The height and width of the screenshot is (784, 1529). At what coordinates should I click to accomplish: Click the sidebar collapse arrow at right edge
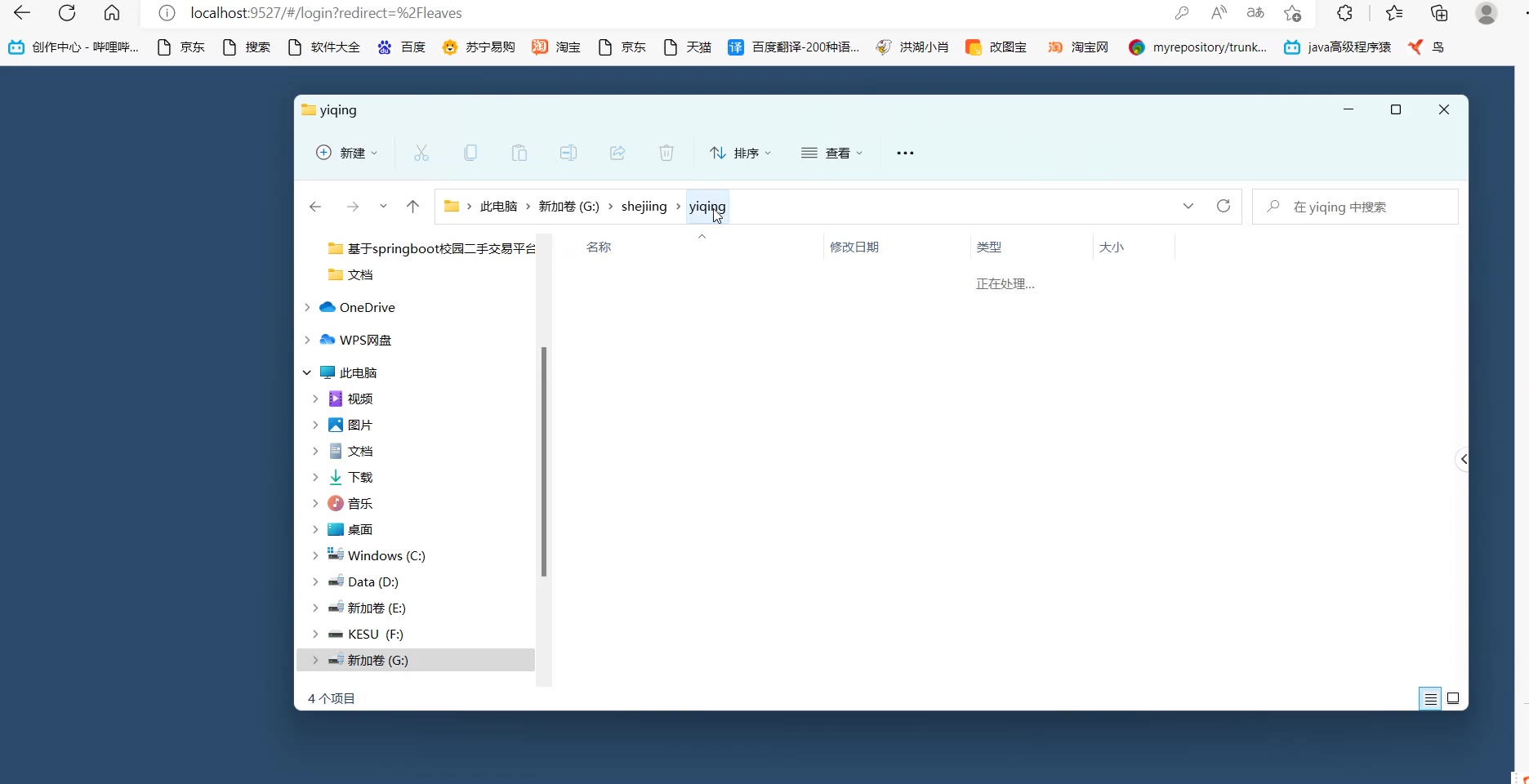tap(1463, 459)
